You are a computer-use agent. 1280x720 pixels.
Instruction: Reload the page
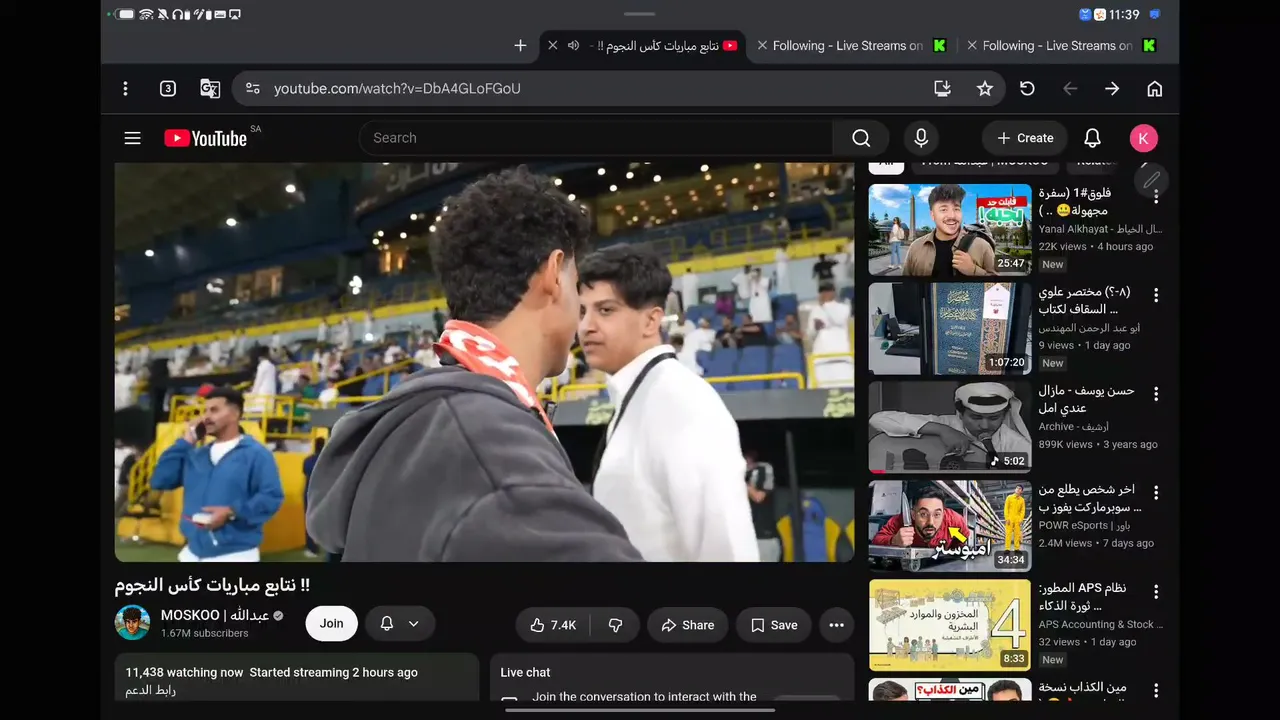1027,89
